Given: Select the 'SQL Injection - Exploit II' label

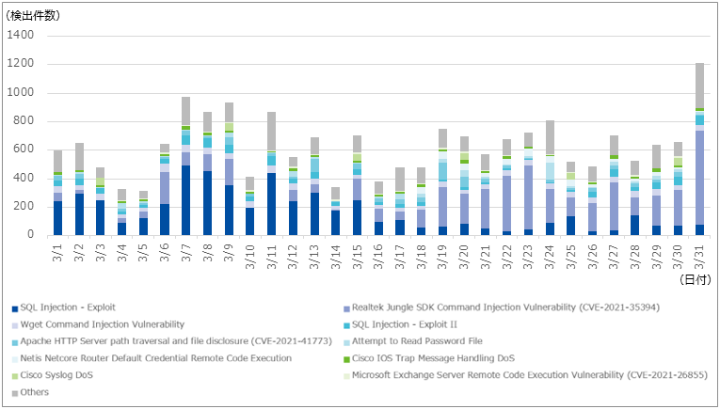Looking at the screenshot, I should (405, 325).
